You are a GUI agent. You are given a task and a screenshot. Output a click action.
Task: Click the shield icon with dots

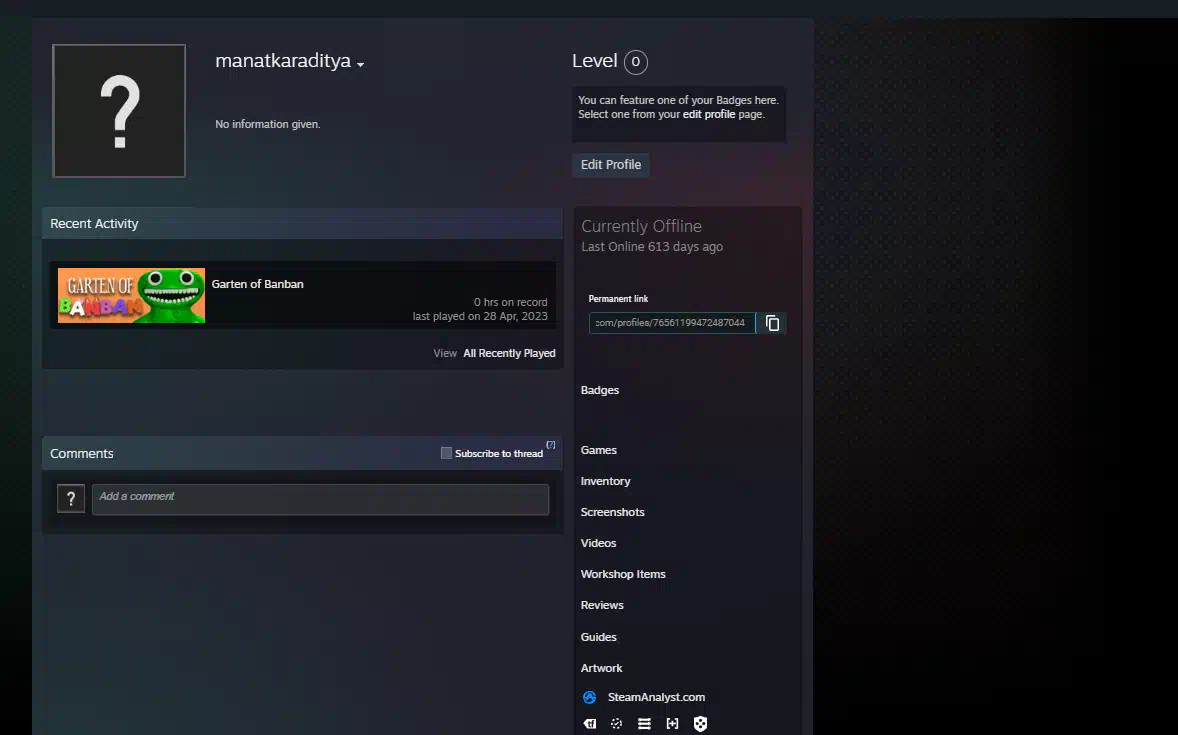point(700,724)
